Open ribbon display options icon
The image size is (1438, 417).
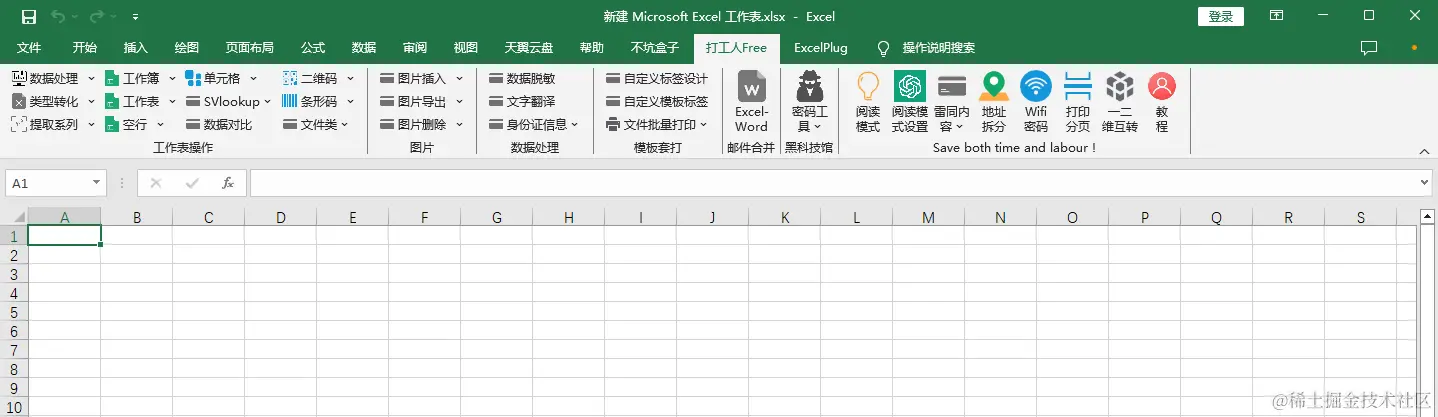point(1277,16)
